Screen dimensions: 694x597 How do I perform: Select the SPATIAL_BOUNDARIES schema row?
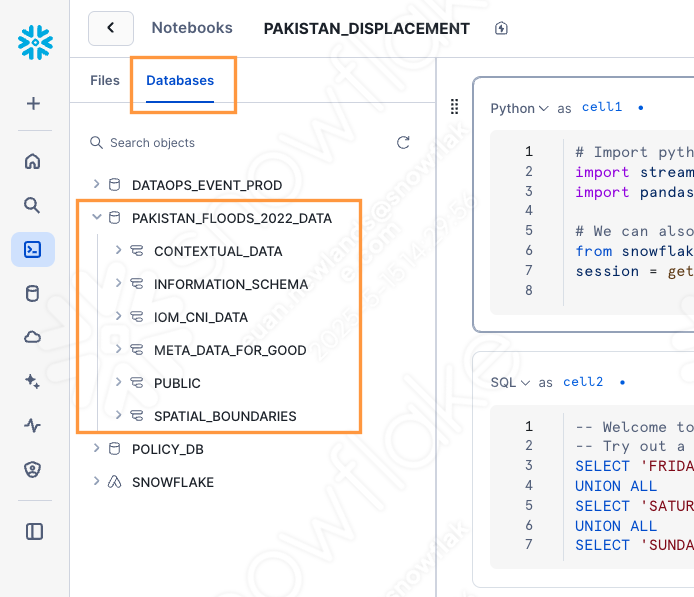click(225, 416)
